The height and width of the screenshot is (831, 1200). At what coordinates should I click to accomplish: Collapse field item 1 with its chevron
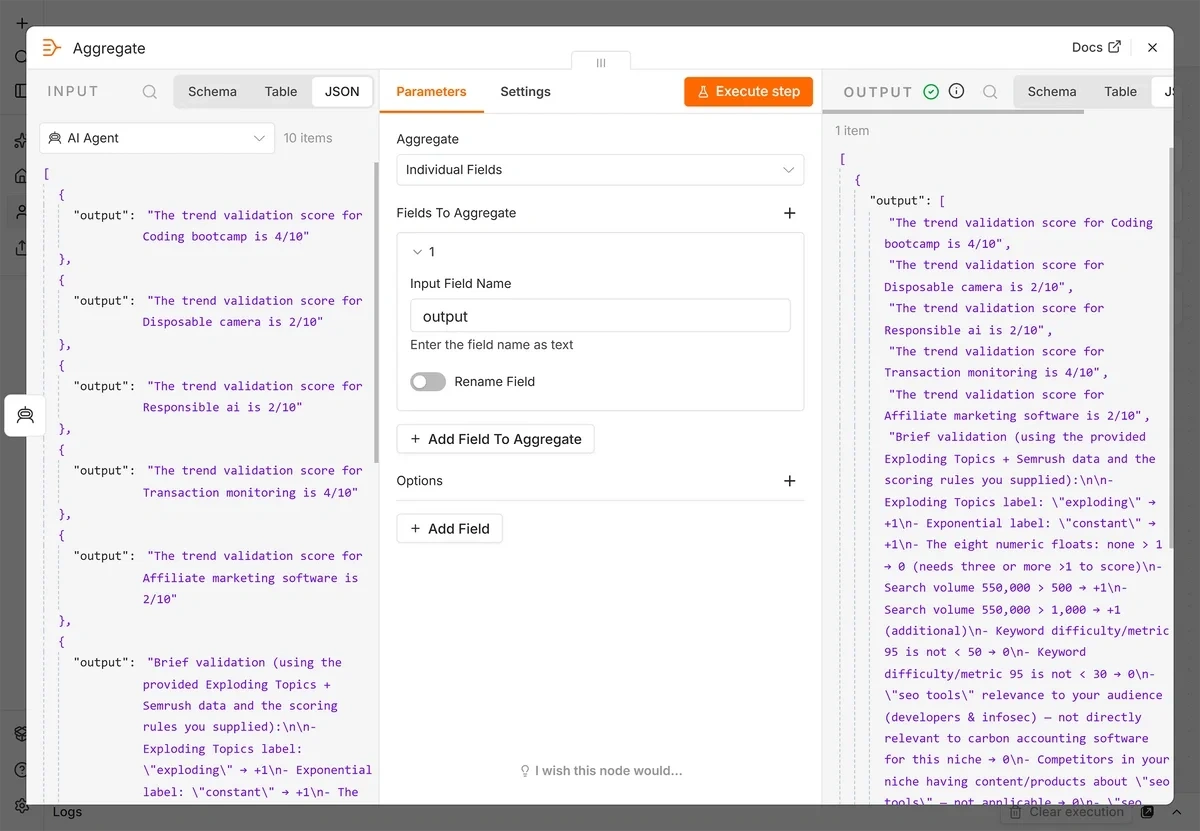(x=418, y=252)
